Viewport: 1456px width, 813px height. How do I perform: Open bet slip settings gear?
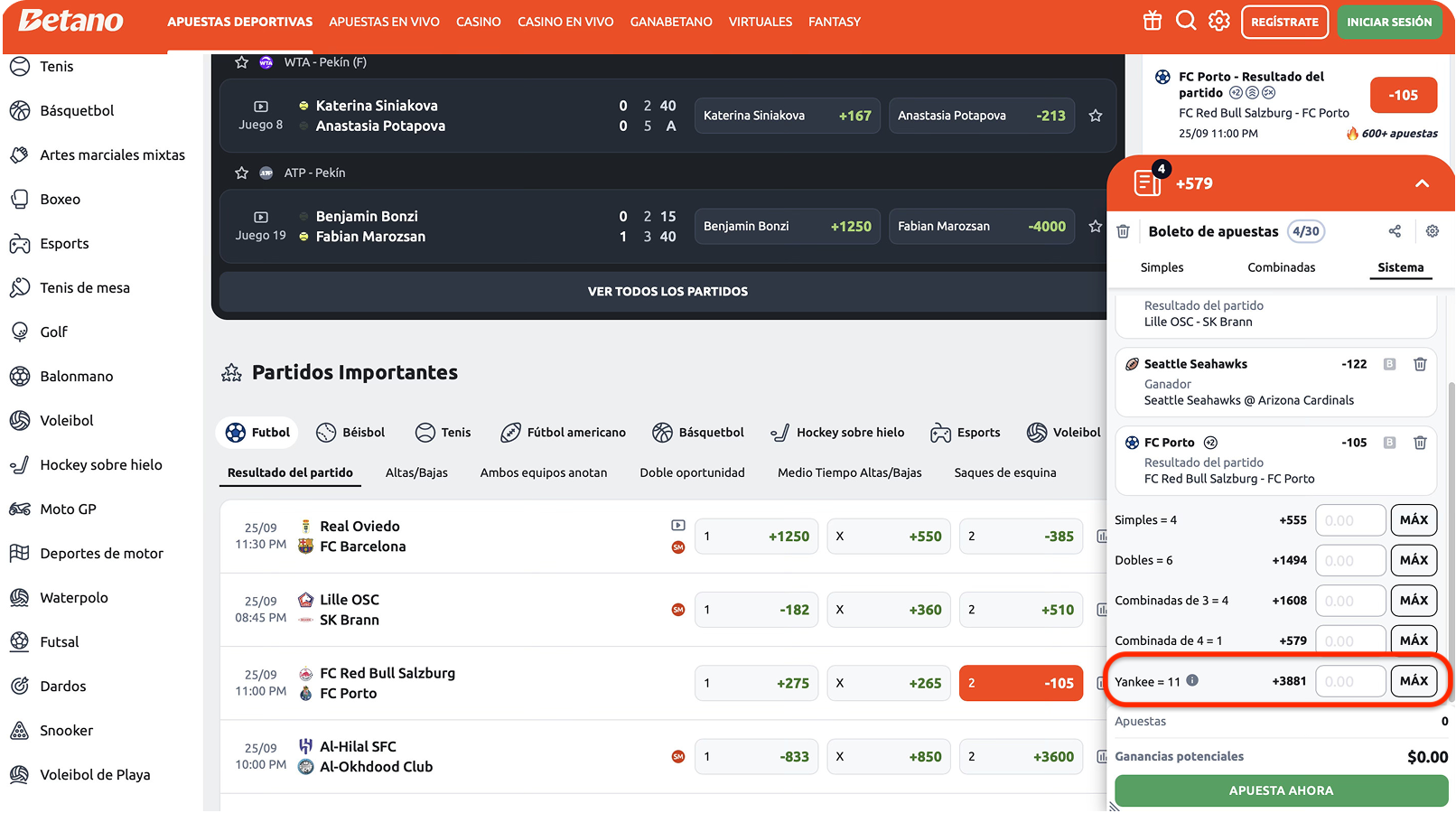(x=1433, y=231)
